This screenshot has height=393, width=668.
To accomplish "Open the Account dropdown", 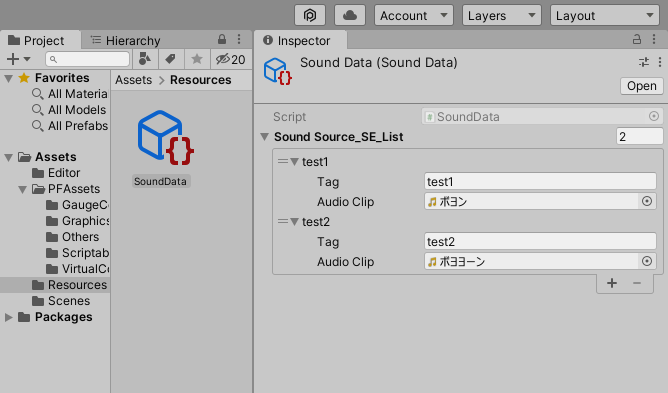I will click(414, 15).
